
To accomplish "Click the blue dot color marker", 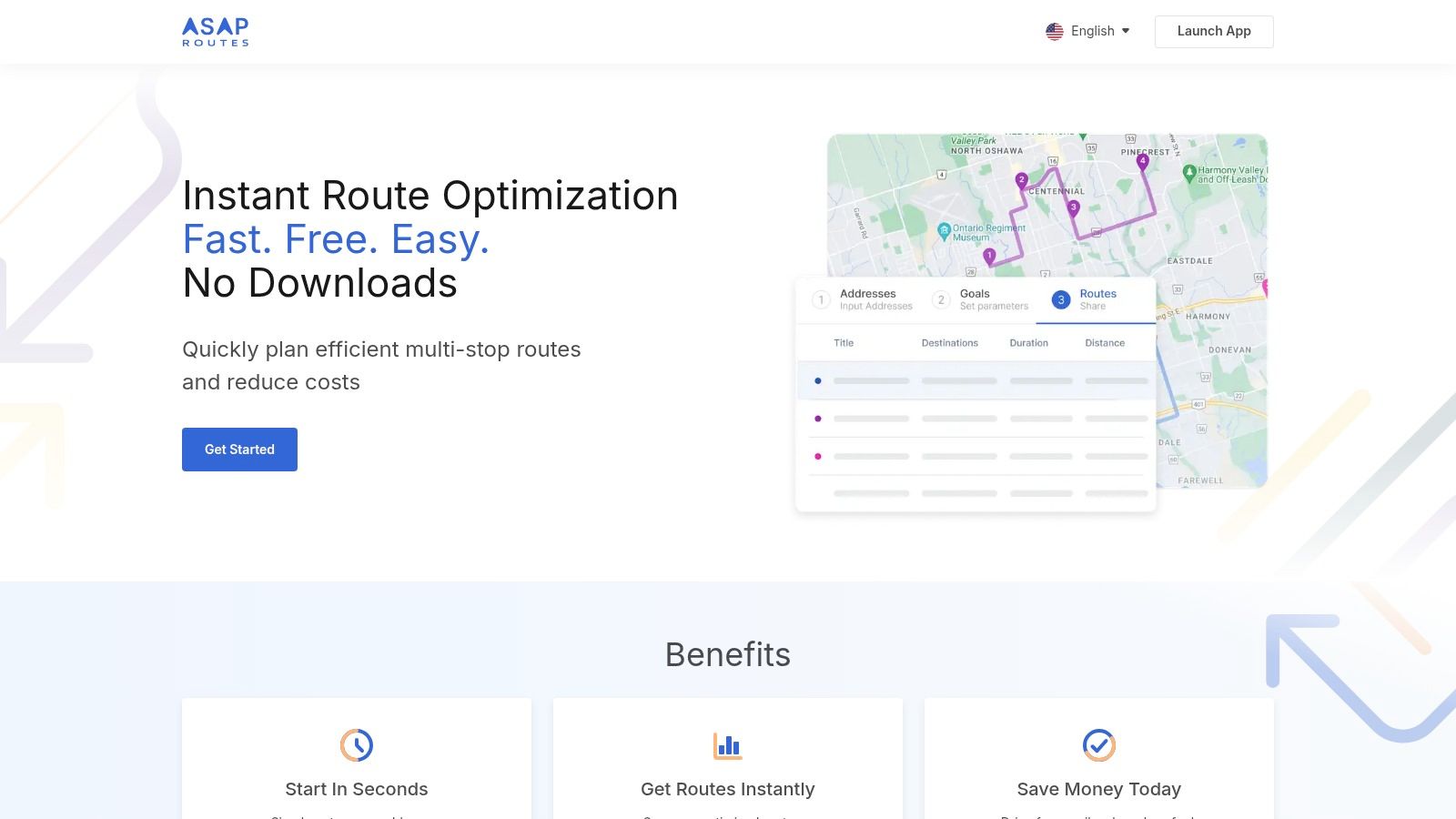I will pyautogui.click(x=818, y=380).
